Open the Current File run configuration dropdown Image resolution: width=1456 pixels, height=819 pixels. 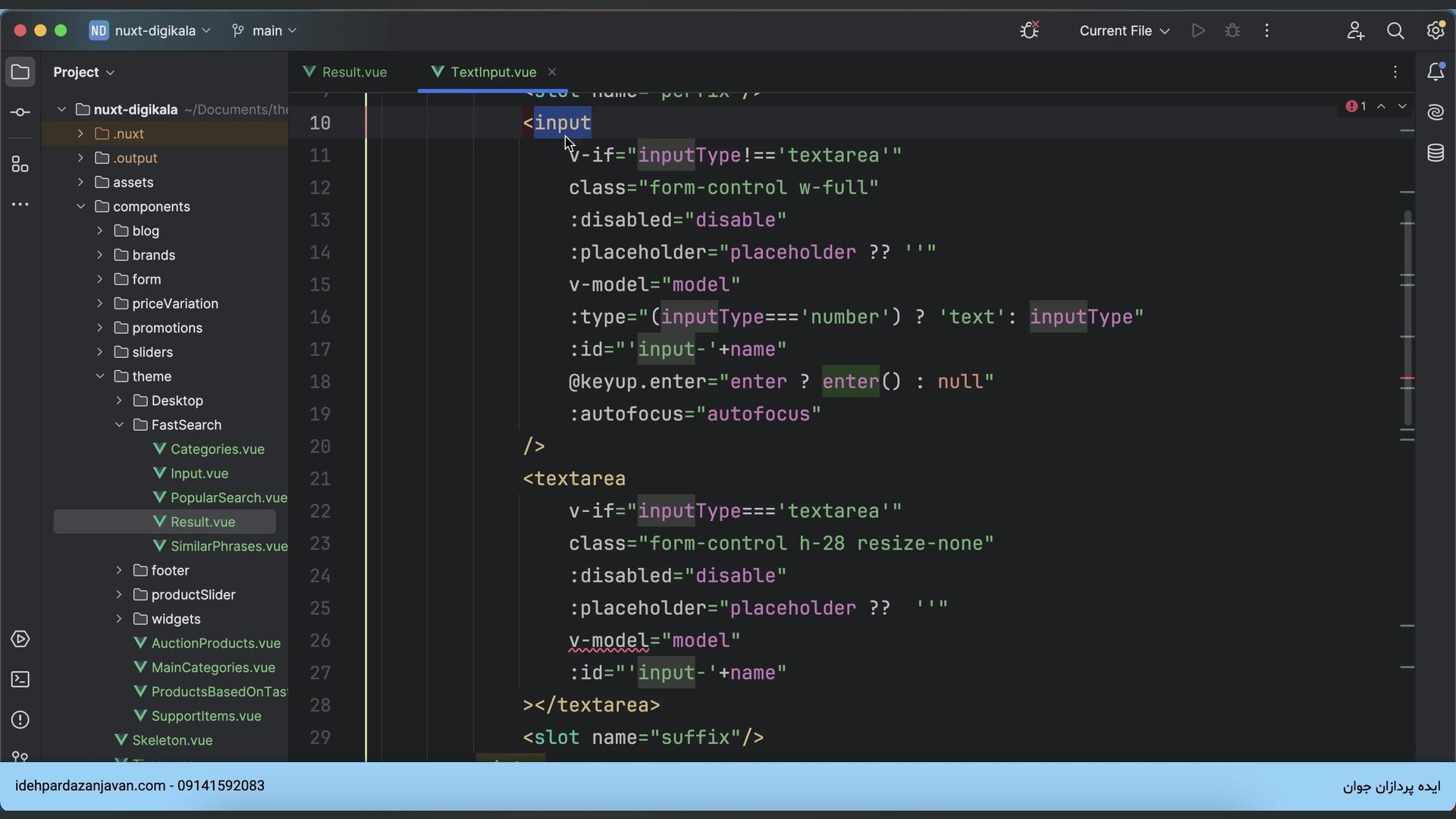coord(1124,31)
